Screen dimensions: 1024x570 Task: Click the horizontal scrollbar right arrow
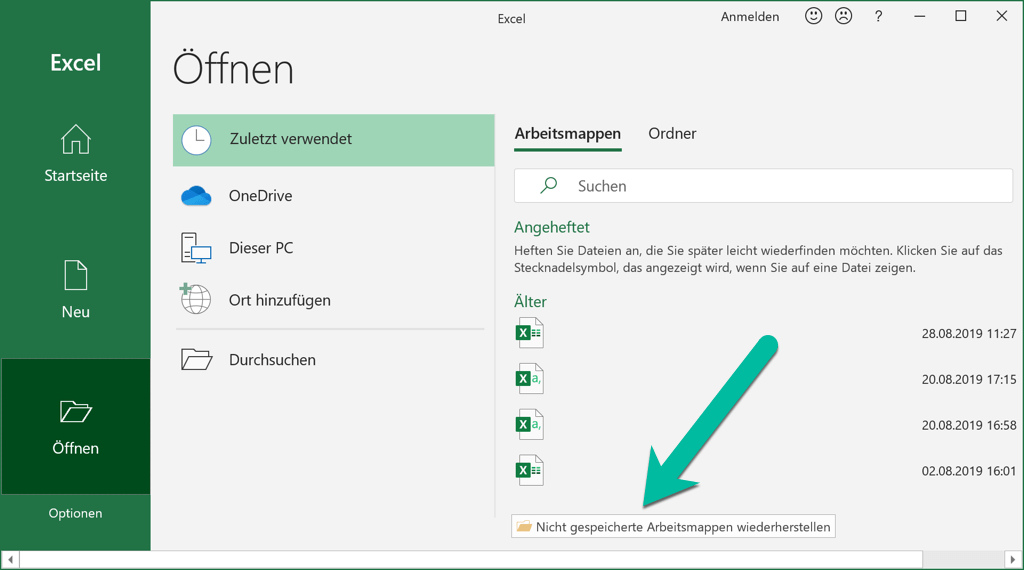coord(1013,560)
